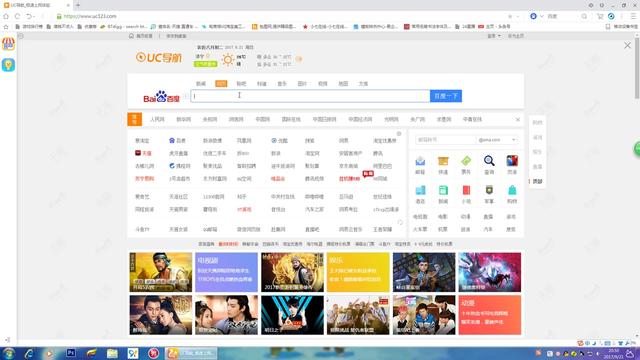Open the green calendar icon
Image resolution: width=640 pixels, height=360 pixels.
pos(443,190)
